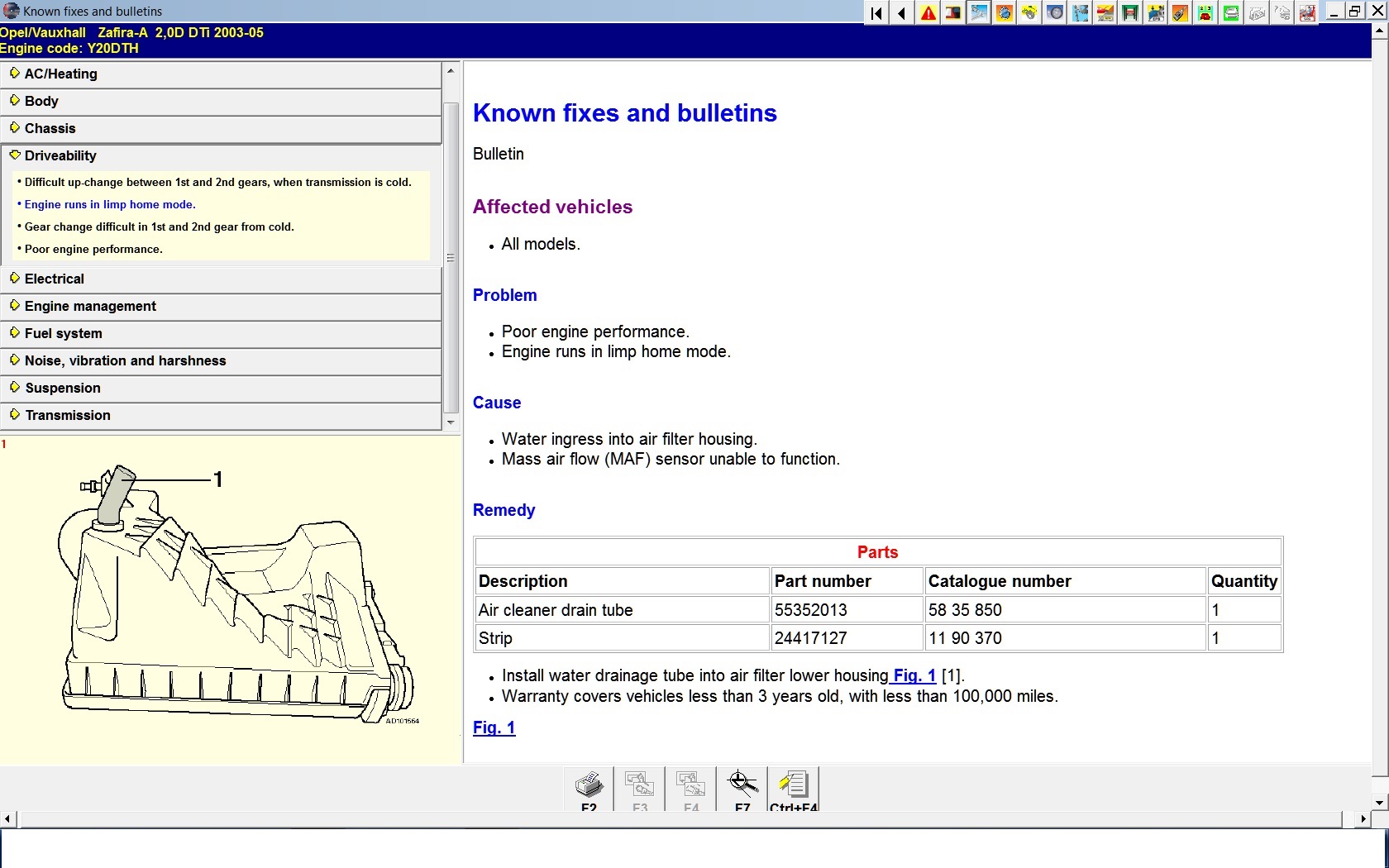
Task: Collapse the Driveability category
Action: pos(60,155)
